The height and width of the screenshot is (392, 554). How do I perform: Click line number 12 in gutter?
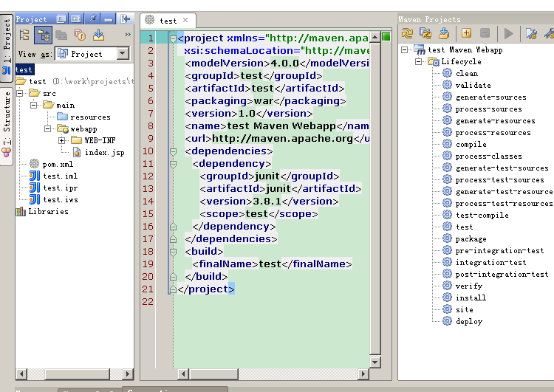point(148,176)
